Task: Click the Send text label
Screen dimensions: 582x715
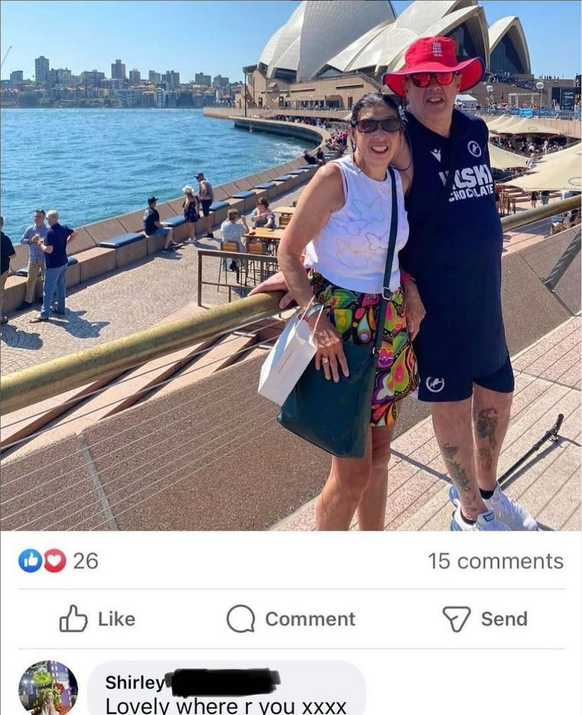Action: click(504, 619)
